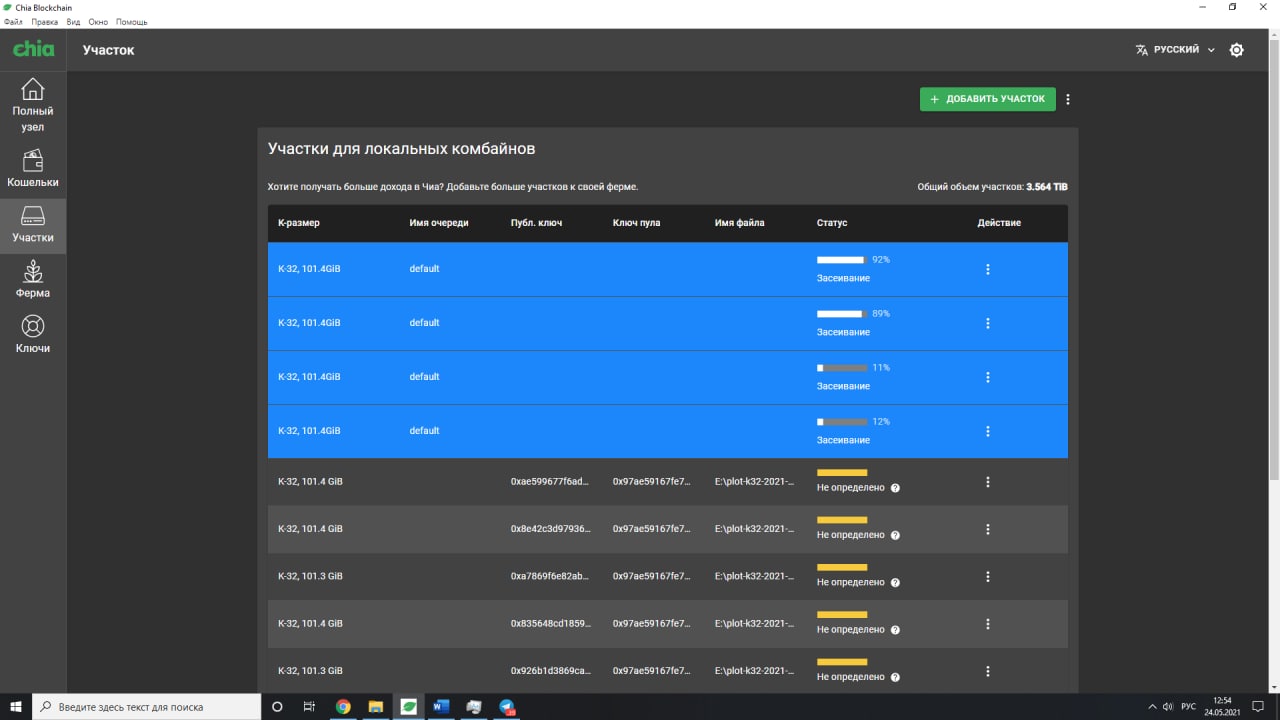Click the Статус column header

coord(832,223)
